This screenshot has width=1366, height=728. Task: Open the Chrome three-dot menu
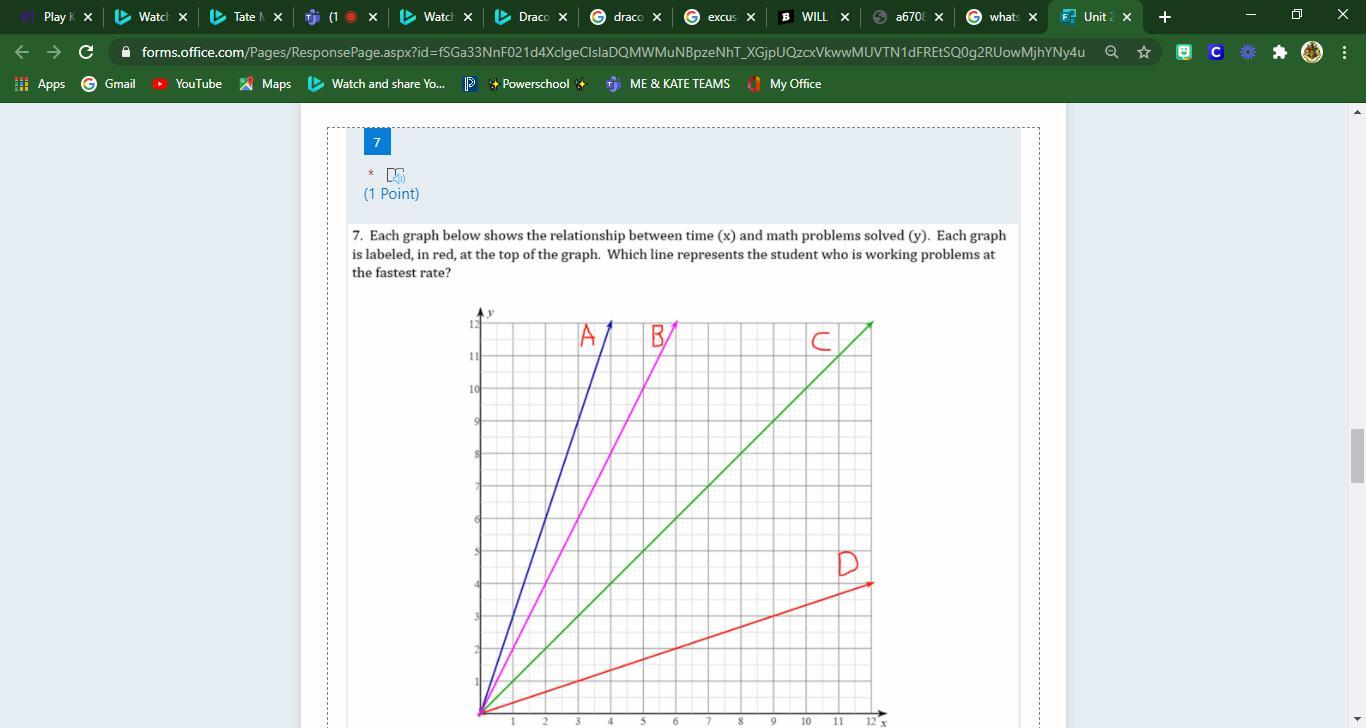(1344, 52)
